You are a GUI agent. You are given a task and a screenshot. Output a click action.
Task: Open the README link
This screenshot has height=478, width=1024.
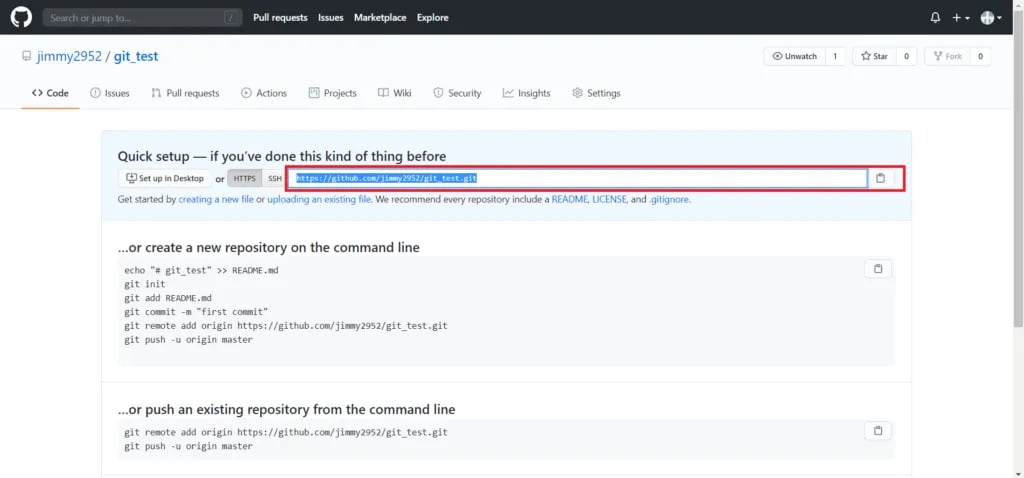(x=570, y=199)
